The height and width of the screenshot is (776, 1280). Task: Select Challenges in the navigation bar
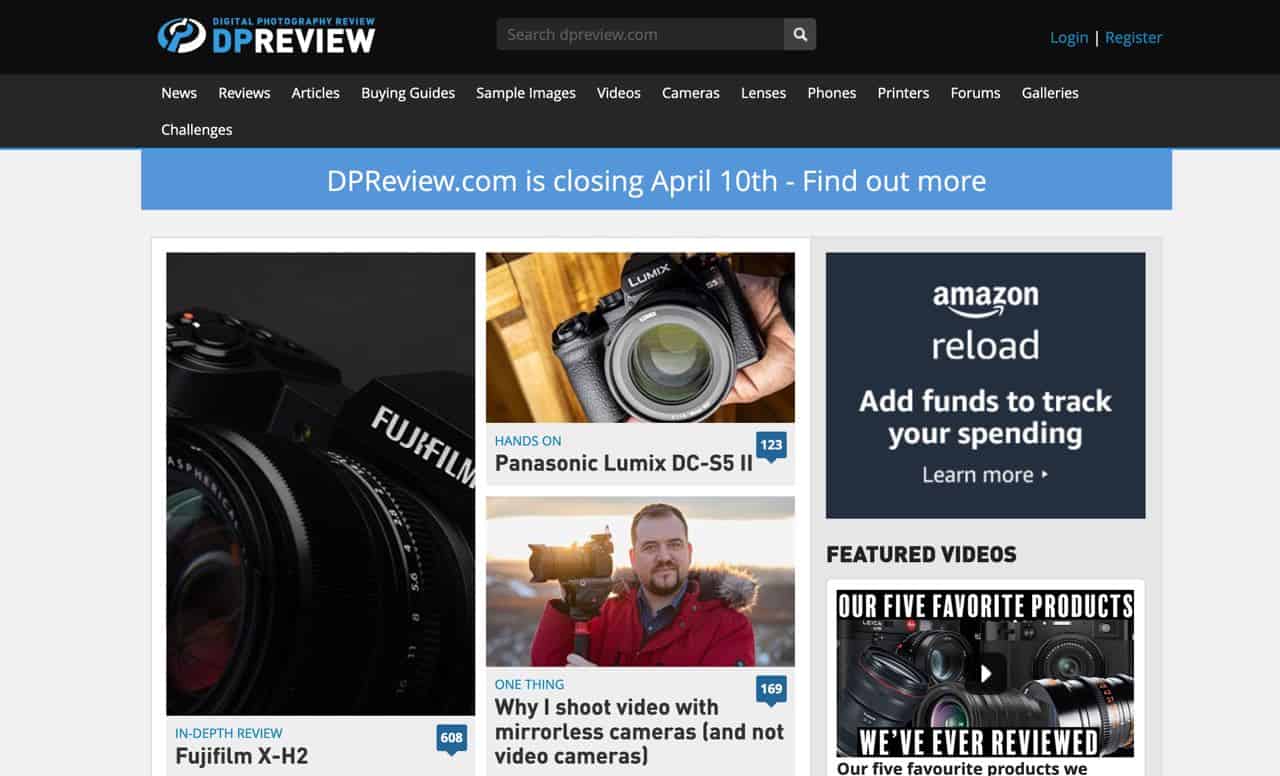click(x=197, y=130)
